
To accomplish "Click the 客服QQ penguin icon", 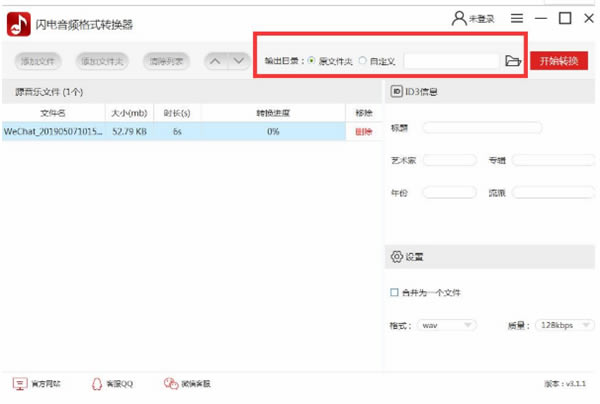I will [x=97, y=384].
